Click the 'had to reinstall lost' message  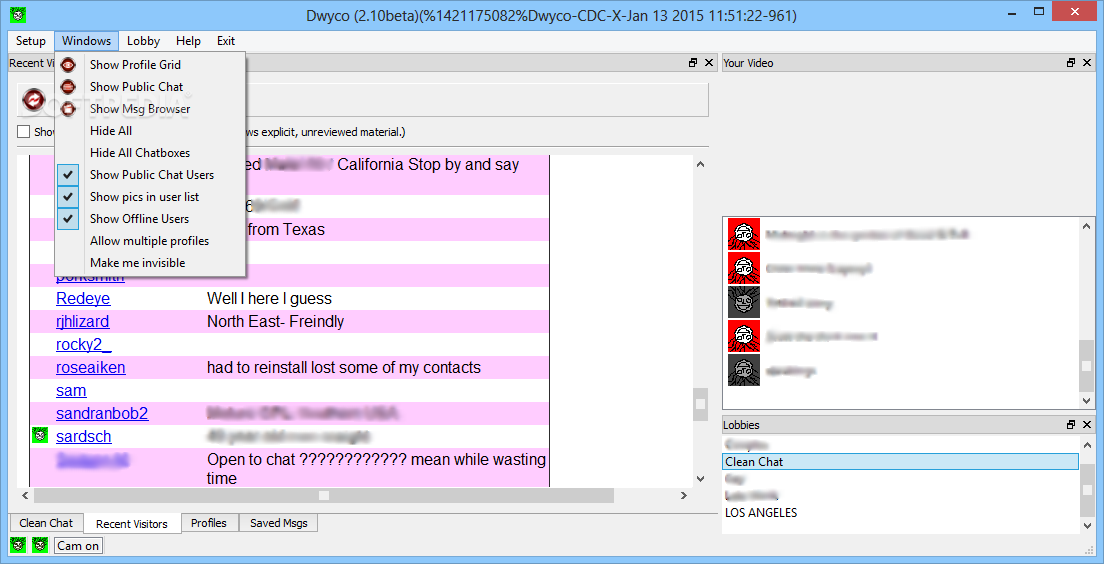(344, 368)
